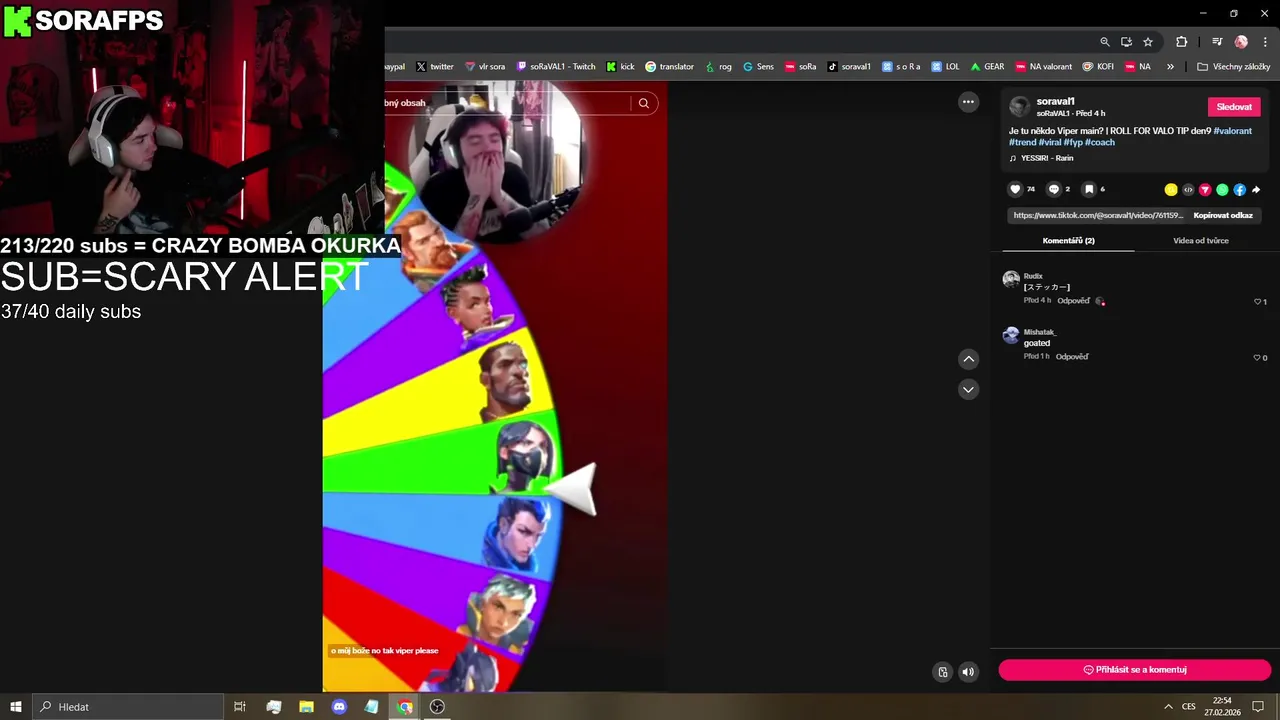
Task: Open Všechny záložky bookmarks folder
Action: coord(1233,67)
